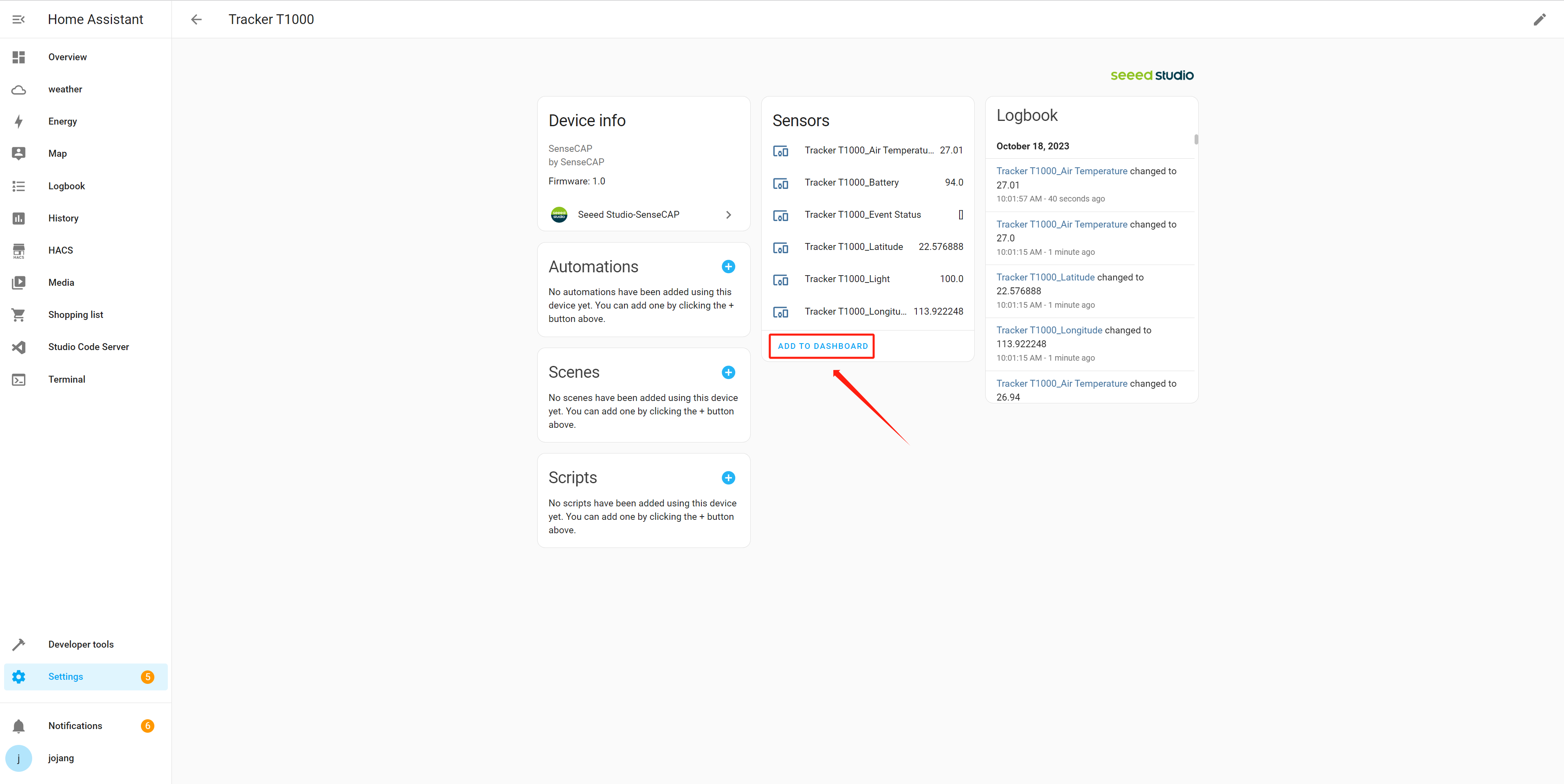This screenshot has width=1564, height=784.
Task: Click the Terminal console icon
Action: [x=19, y=380]
